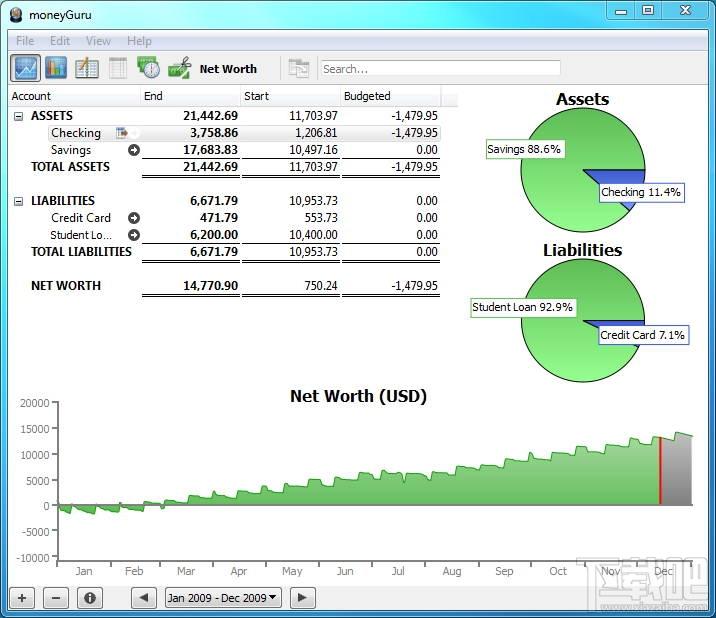Click the TOTAL ASSETS row label
This screenshot has width=716, height=618.
[x=70, y=167]
